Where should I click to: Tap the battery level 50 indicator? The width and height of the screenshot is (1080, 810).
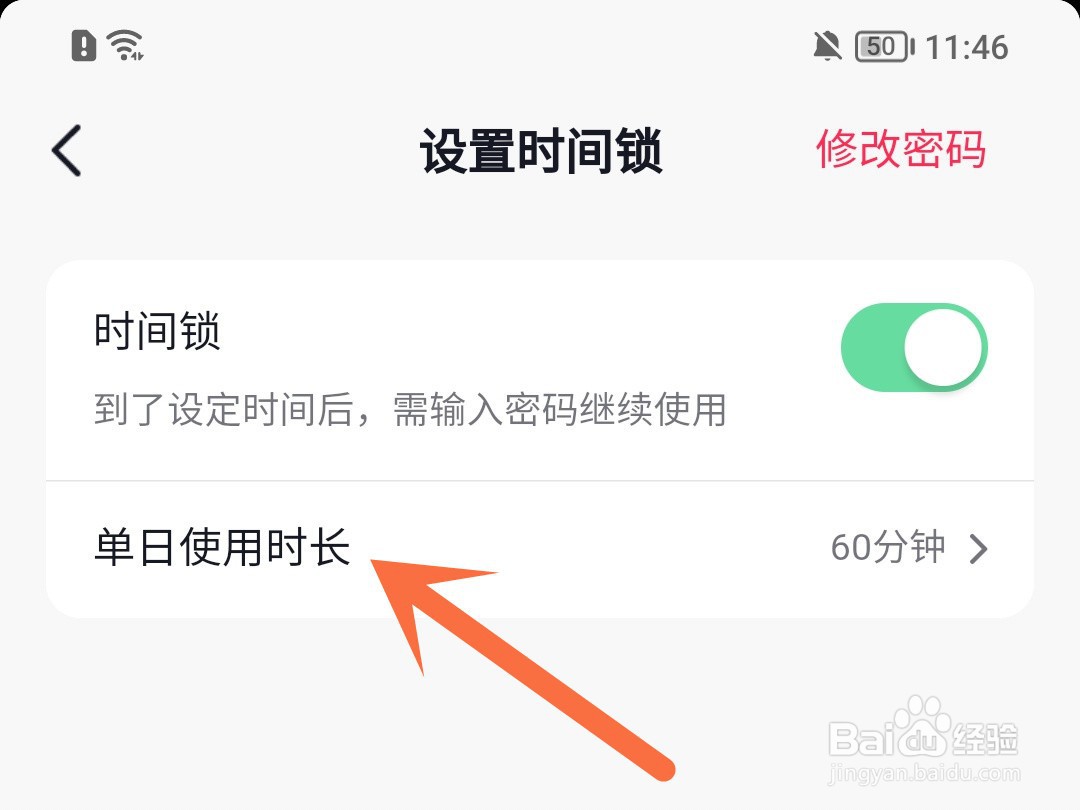point(884,47)
